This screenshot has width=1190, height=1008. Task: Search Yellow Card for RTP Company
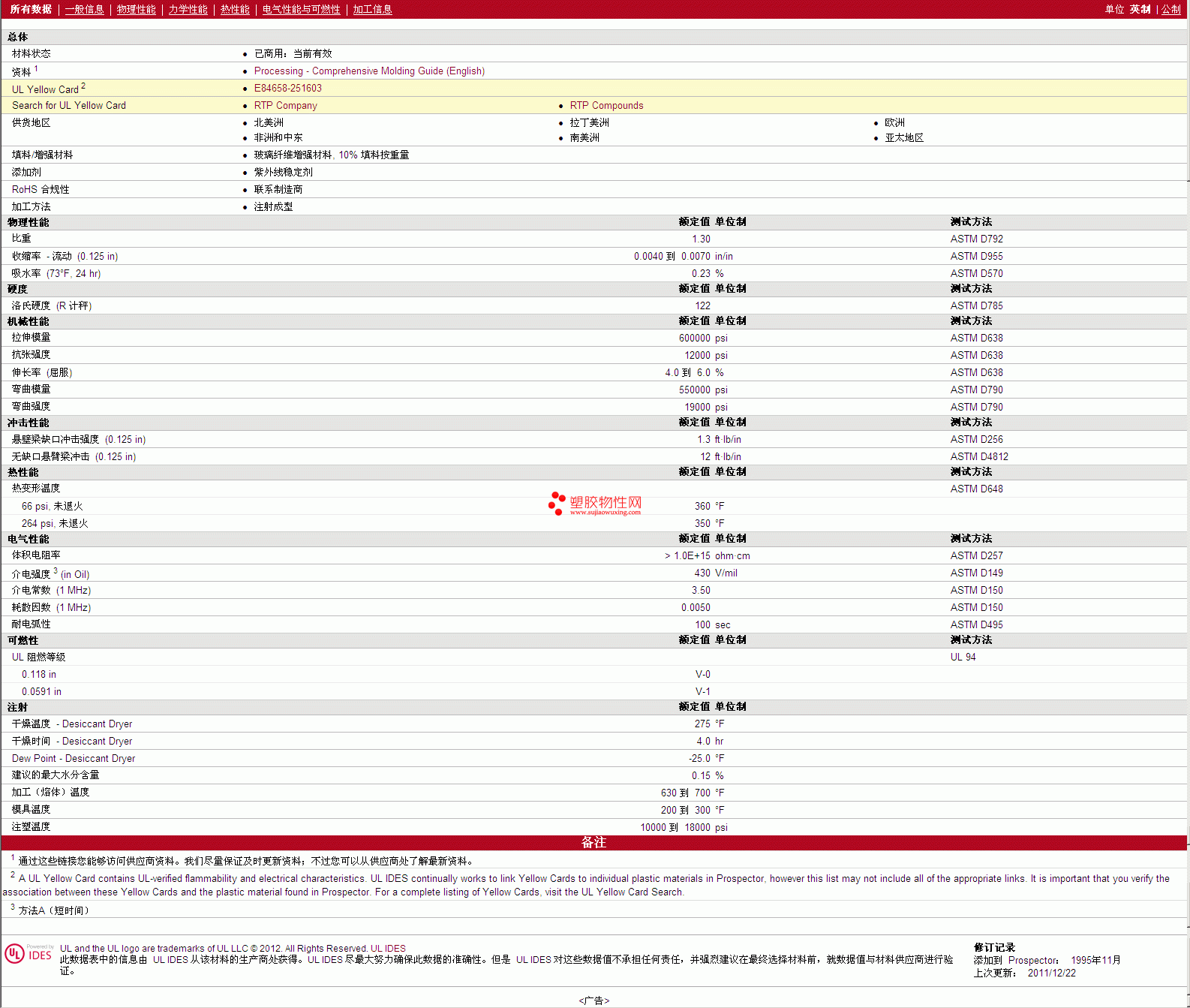(285, 105)
